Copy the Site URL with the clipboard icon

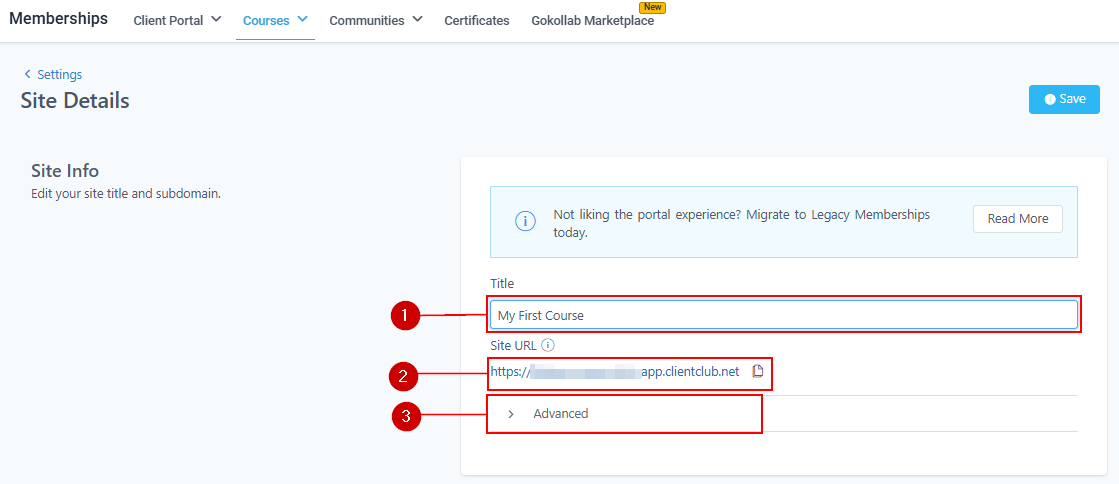pos(757,371)
